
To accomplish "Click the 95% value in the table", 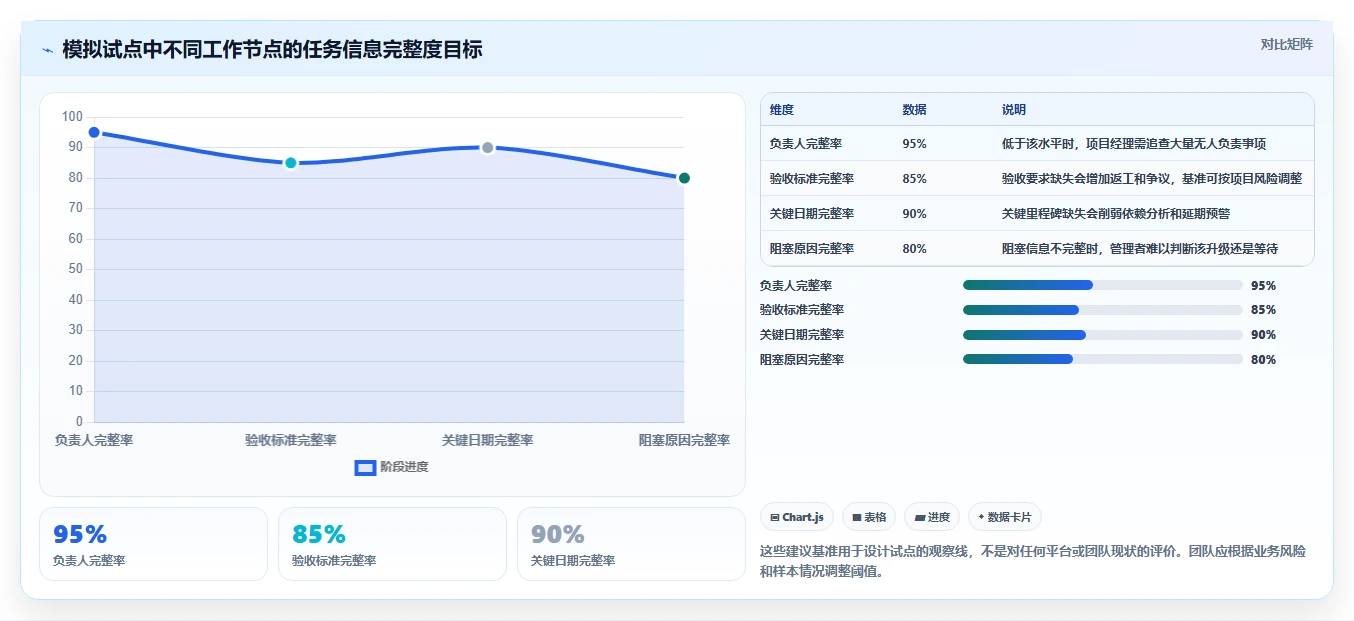I will click(914, 144).
